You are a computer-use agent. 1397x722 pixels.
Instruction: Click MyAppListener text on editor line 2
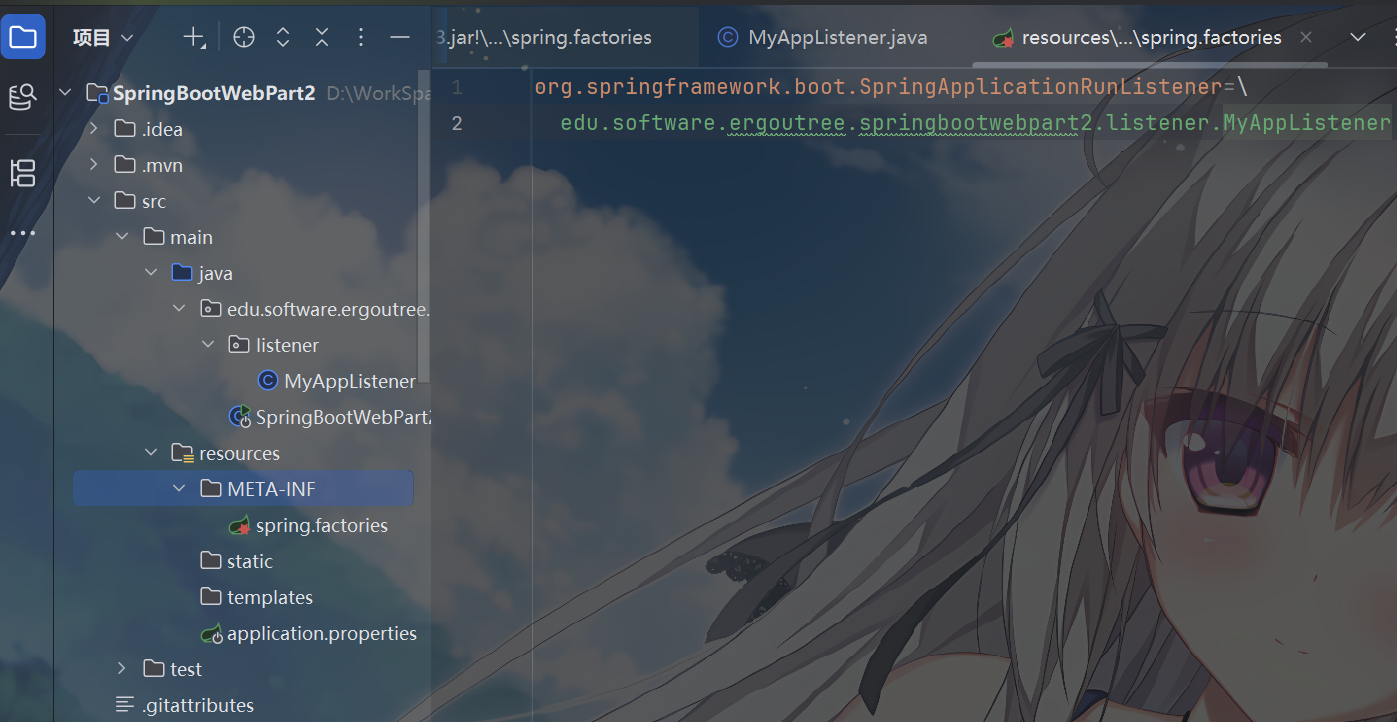coord(1307,123)
